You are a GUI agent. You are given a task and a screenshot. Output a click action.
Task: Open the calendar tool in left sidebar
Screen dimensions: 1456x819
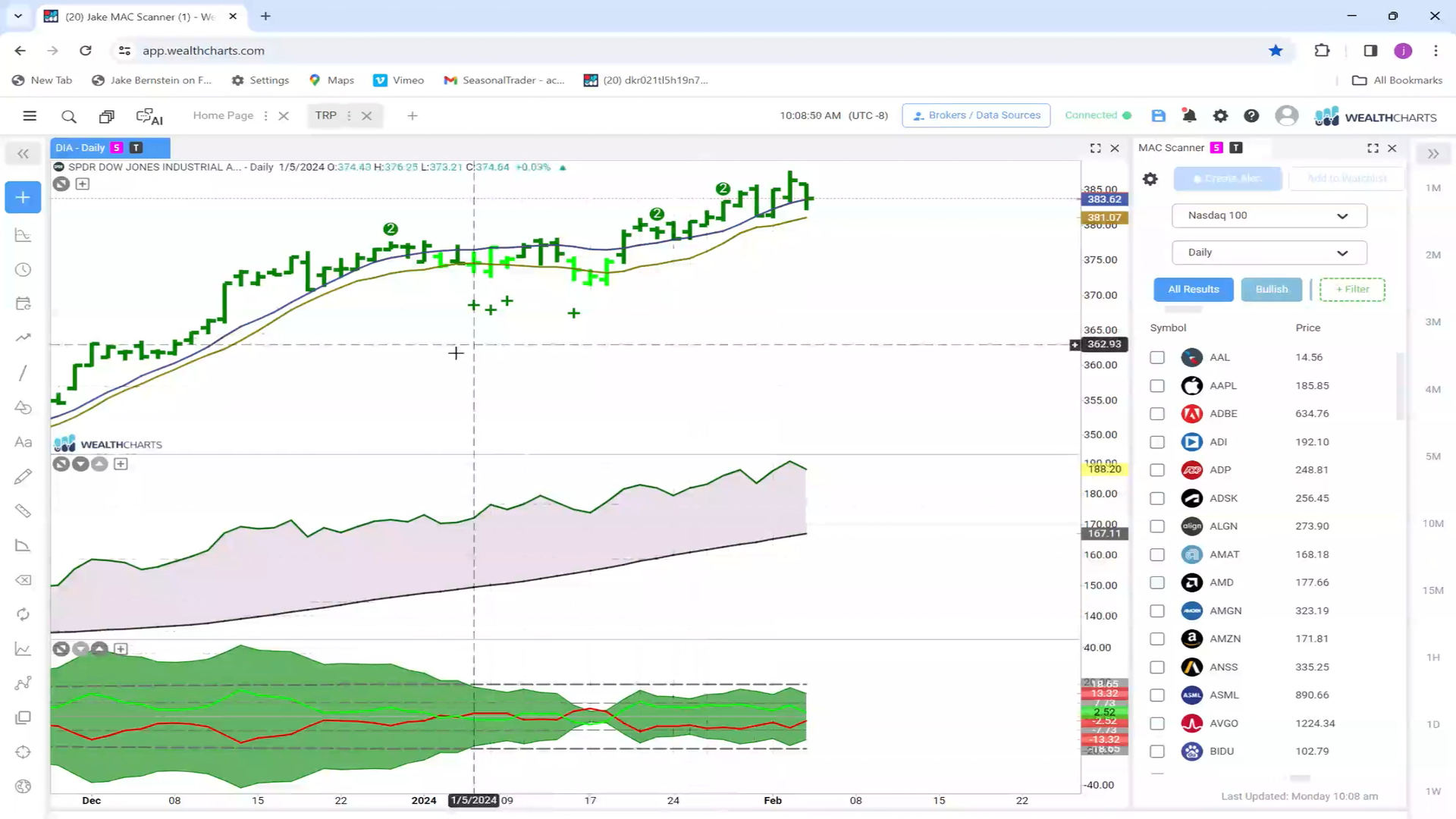(23, 303)
